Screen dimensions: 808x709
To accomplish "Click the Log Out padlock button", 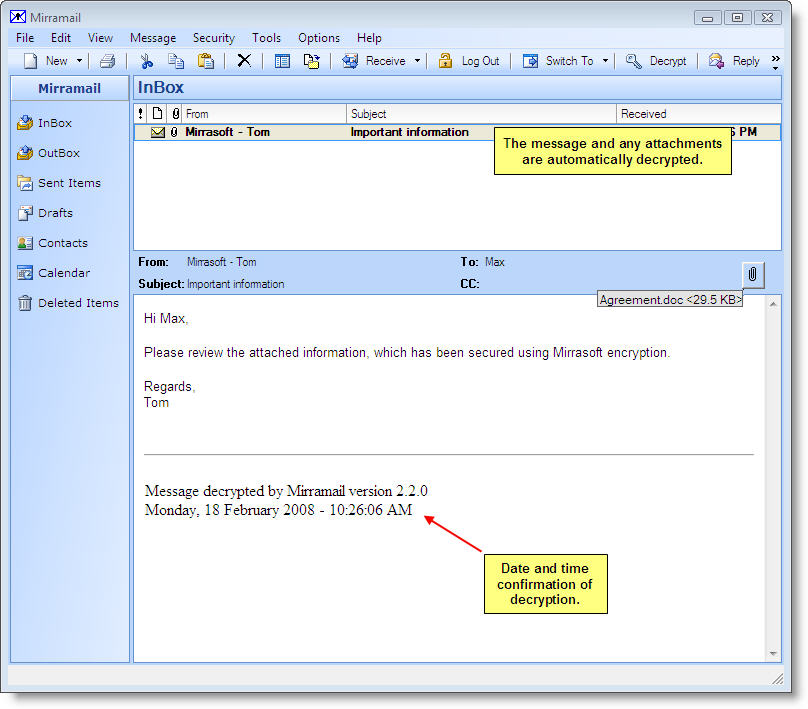I will (468, 61).
